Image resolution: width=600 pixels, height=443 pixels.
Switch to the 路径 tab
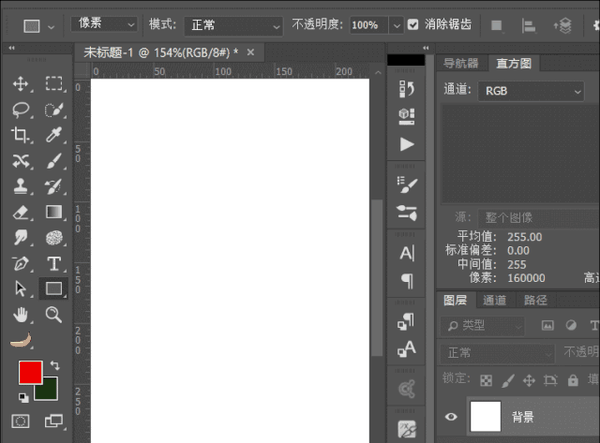535,300
